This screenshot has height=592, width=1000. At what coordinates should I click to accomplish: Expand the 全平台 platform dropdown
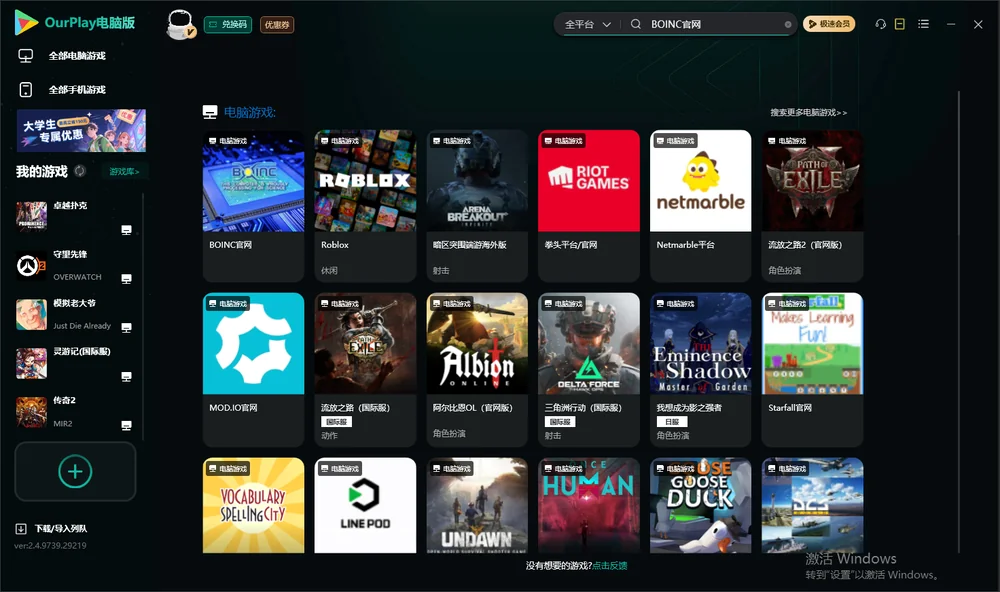point(587,24)
